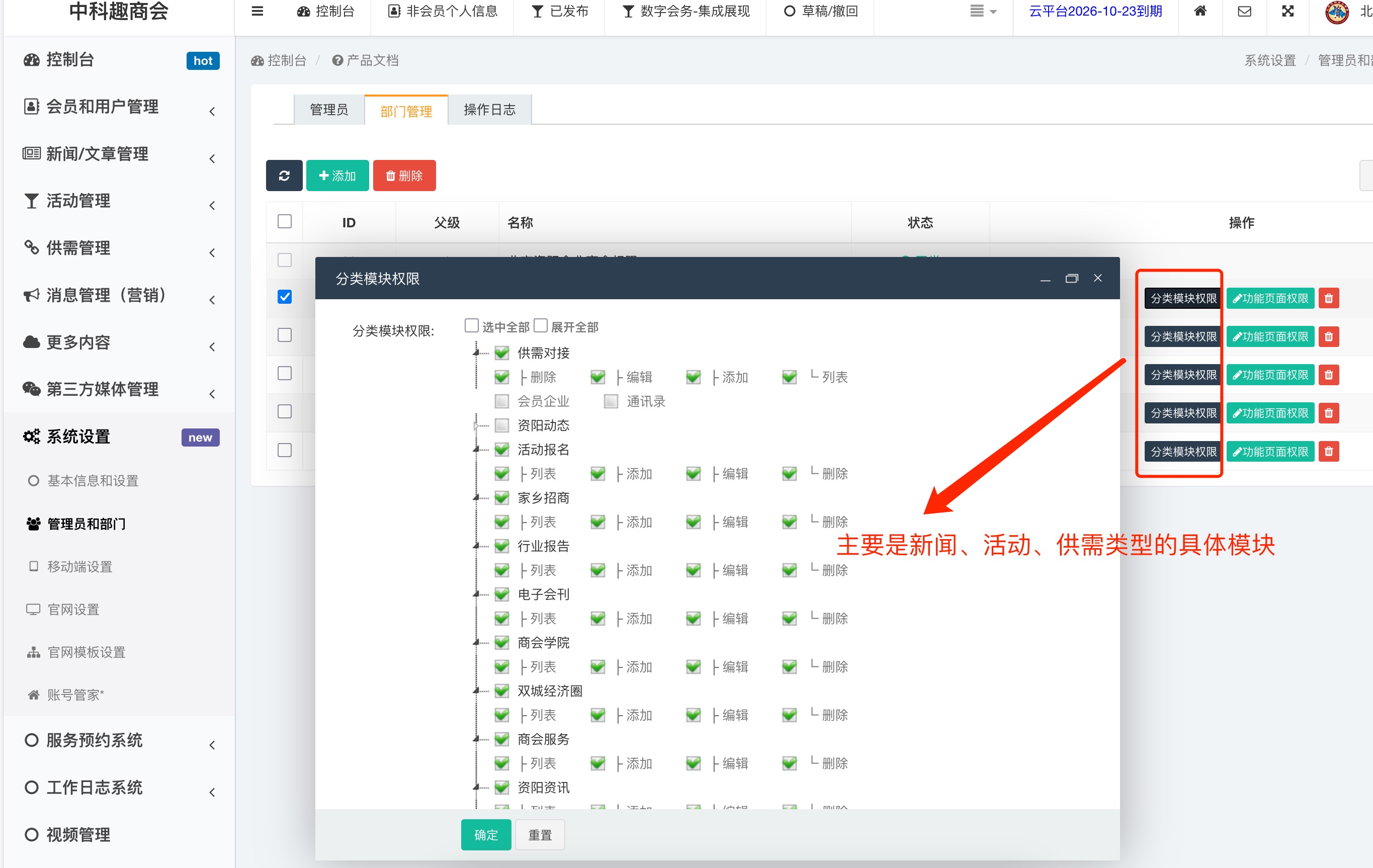Switch to the 管理员 tab
This screenshot has height=868, width=1373.
(329, 110)
